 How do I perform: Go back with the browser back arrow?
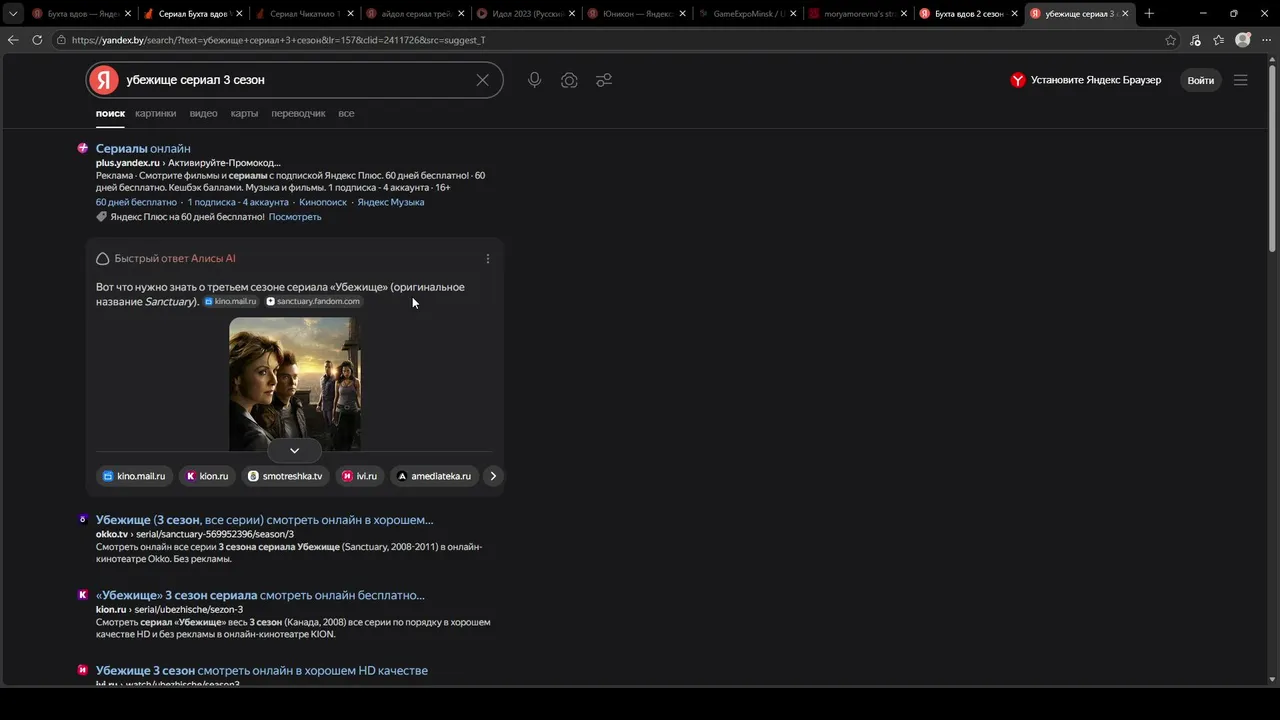tap(13, 40)
